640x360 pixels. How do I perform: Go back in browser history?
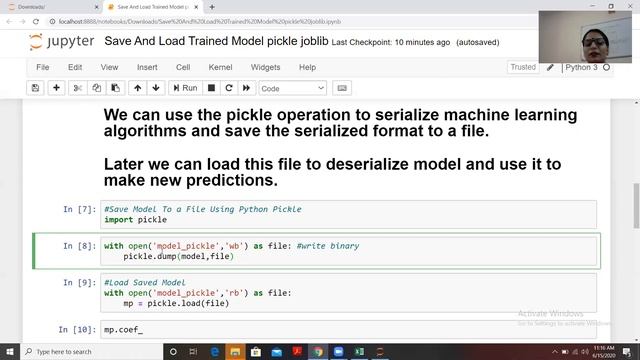(9, 22)
